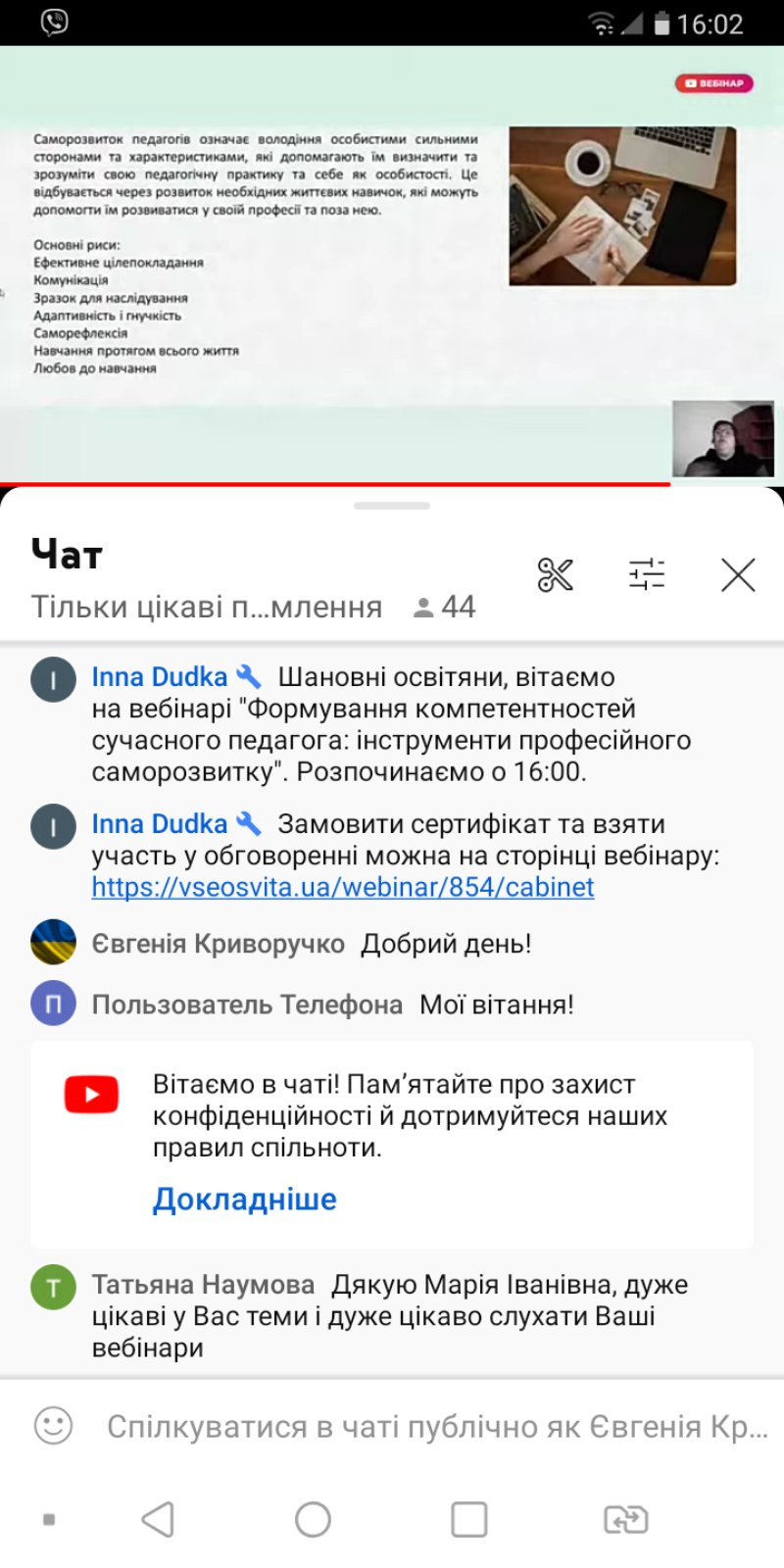Tap the screen rotation icon in navigation bar
Viewport: 784px width, 1568px height.
tap(625, 1519)
